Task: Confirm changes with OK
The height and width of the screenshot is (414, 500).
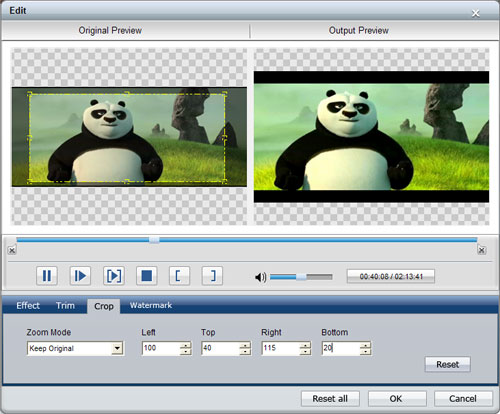Action: [x=396, y=399]
